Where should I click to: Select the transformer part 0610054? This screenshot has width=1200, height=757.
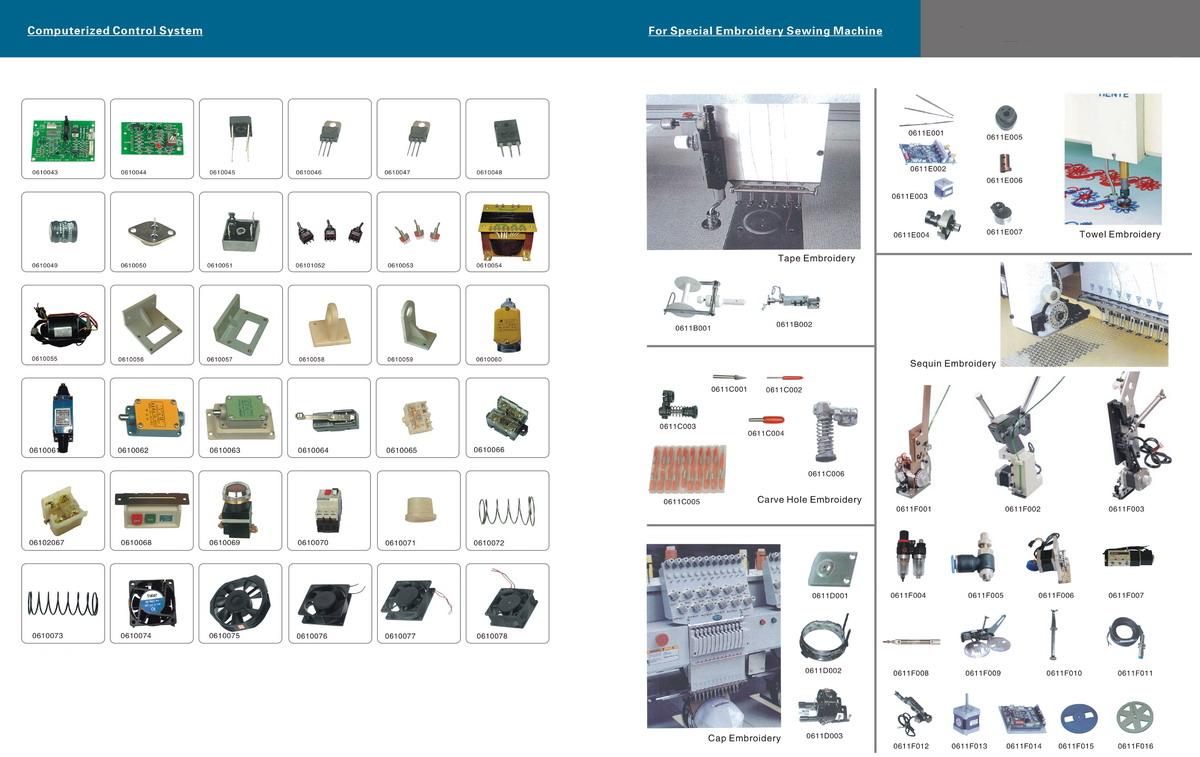507,231
